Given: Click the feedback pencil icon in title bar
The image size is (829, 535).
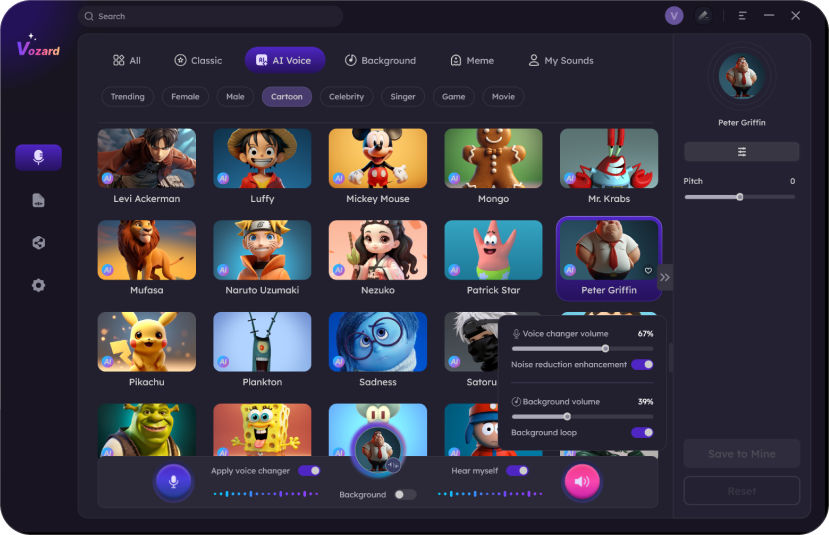Looking at the screenshot, I should 703,16.
